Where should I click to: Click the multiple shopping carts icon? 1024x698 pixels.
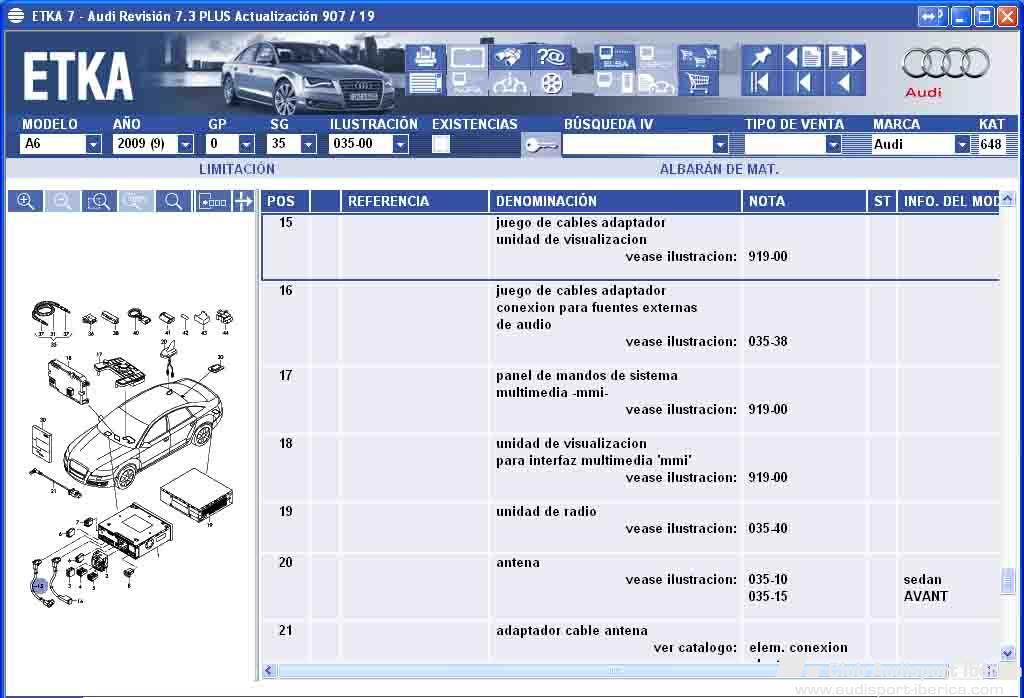click(x=698, y=57)
